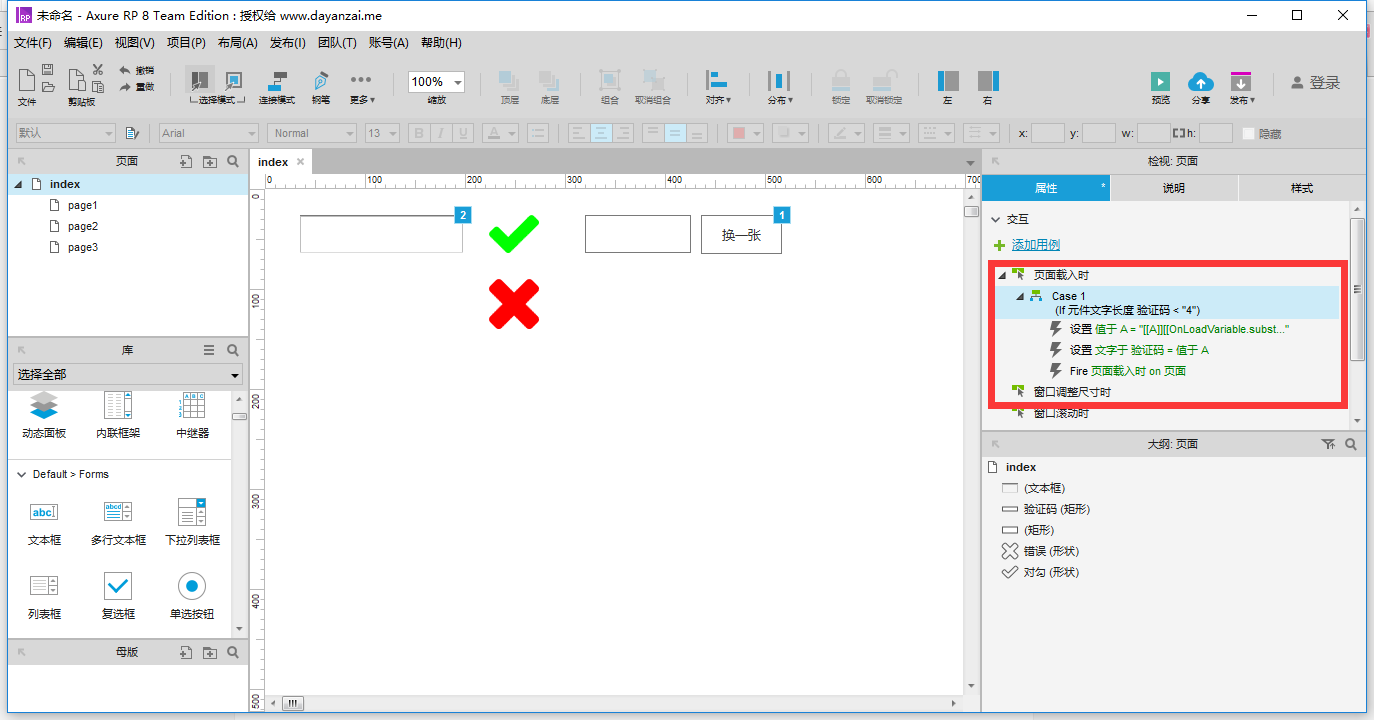Click the 撤销 undo arrow

(x=125, y=70)
